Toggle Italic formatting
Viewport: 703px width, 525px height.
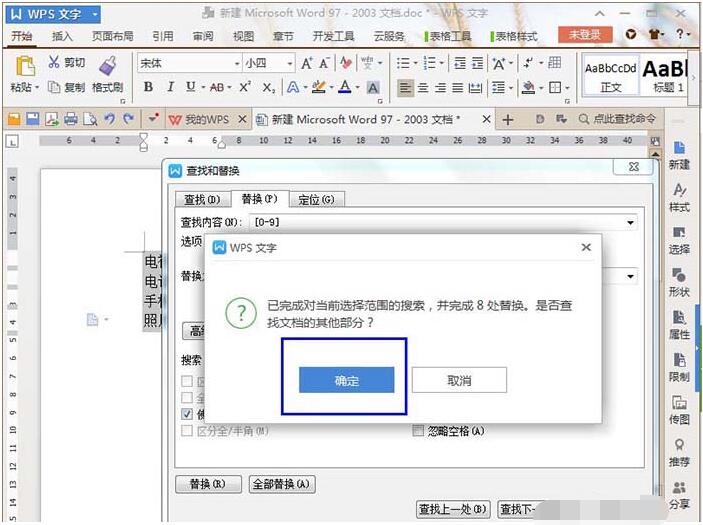(170, 87)
